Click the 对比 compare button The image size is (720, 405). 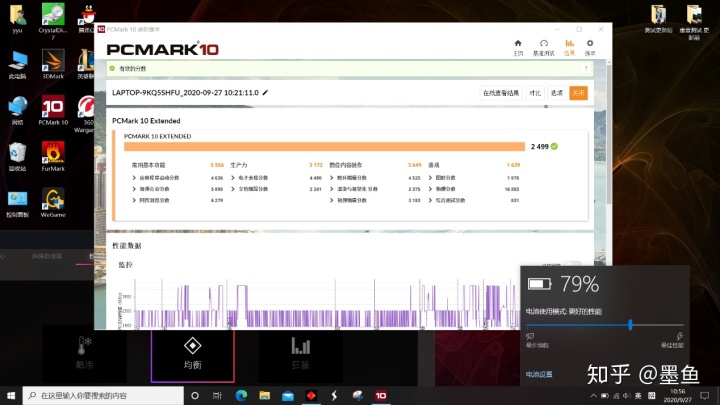point(535,93)
